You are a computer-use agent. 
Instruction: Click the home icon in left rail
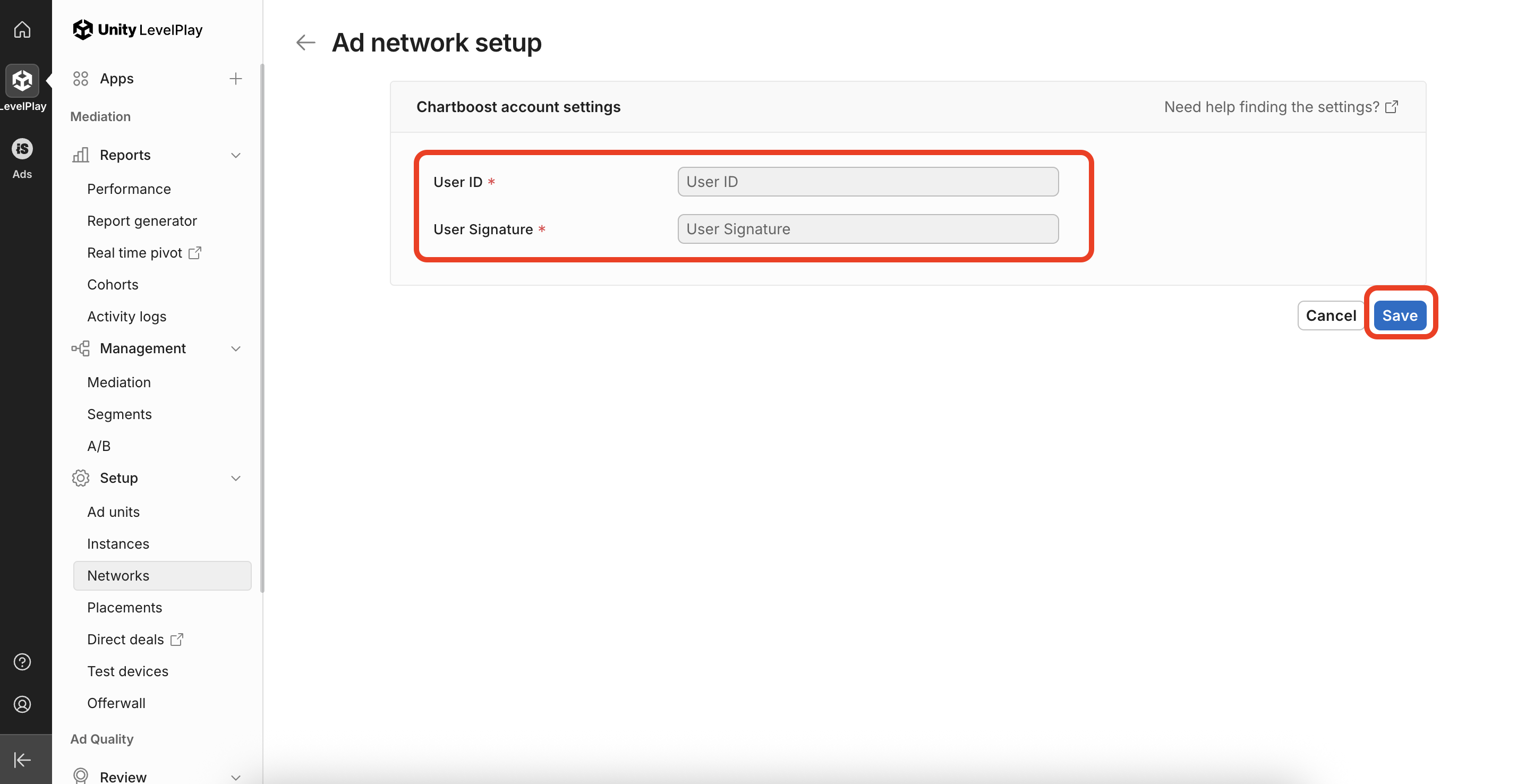pos(22,29)
